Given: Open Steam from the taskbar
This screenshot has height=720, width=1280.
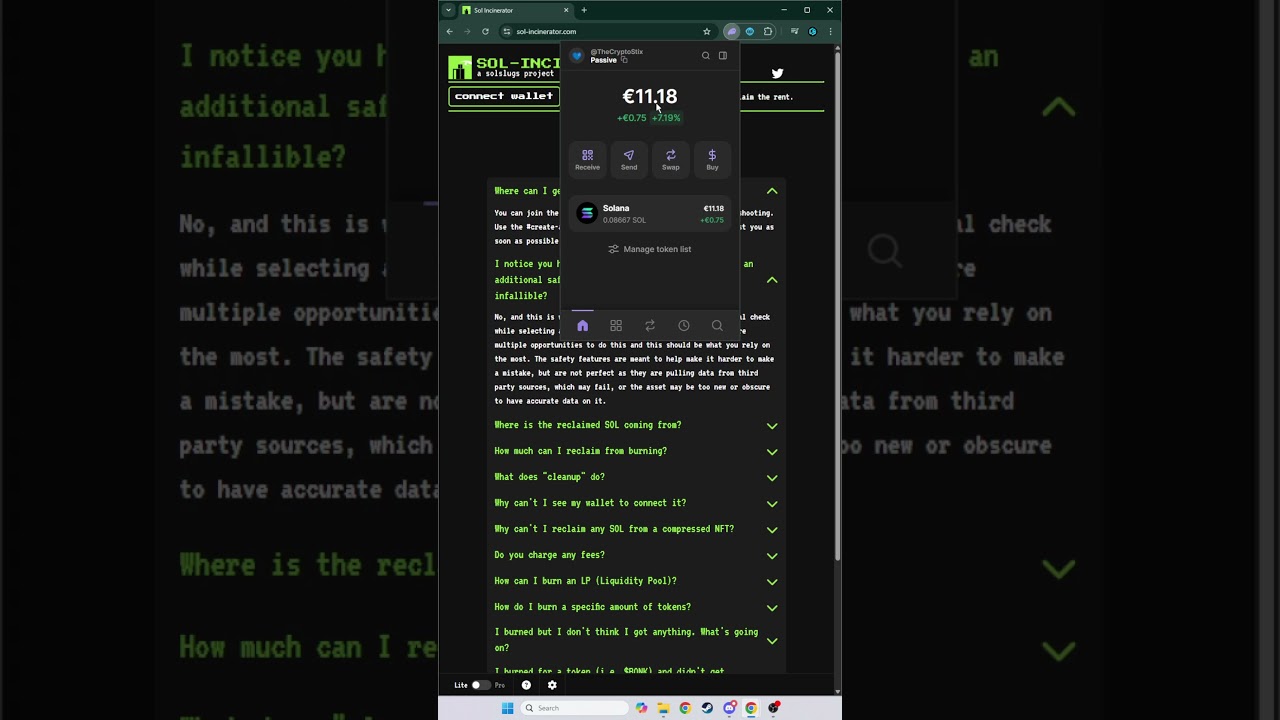Looking at the screenshot, I should (707, 708).
